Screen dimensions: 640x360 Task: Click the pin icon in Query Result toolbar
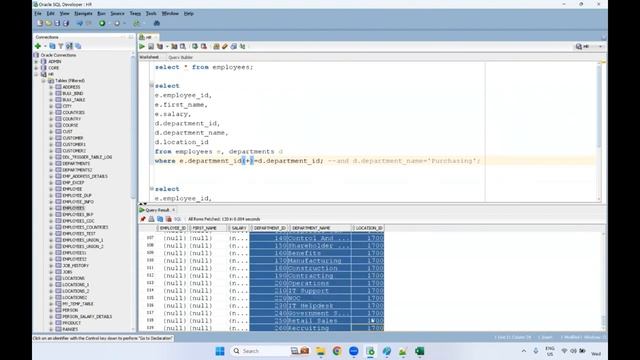coord(143,219)
